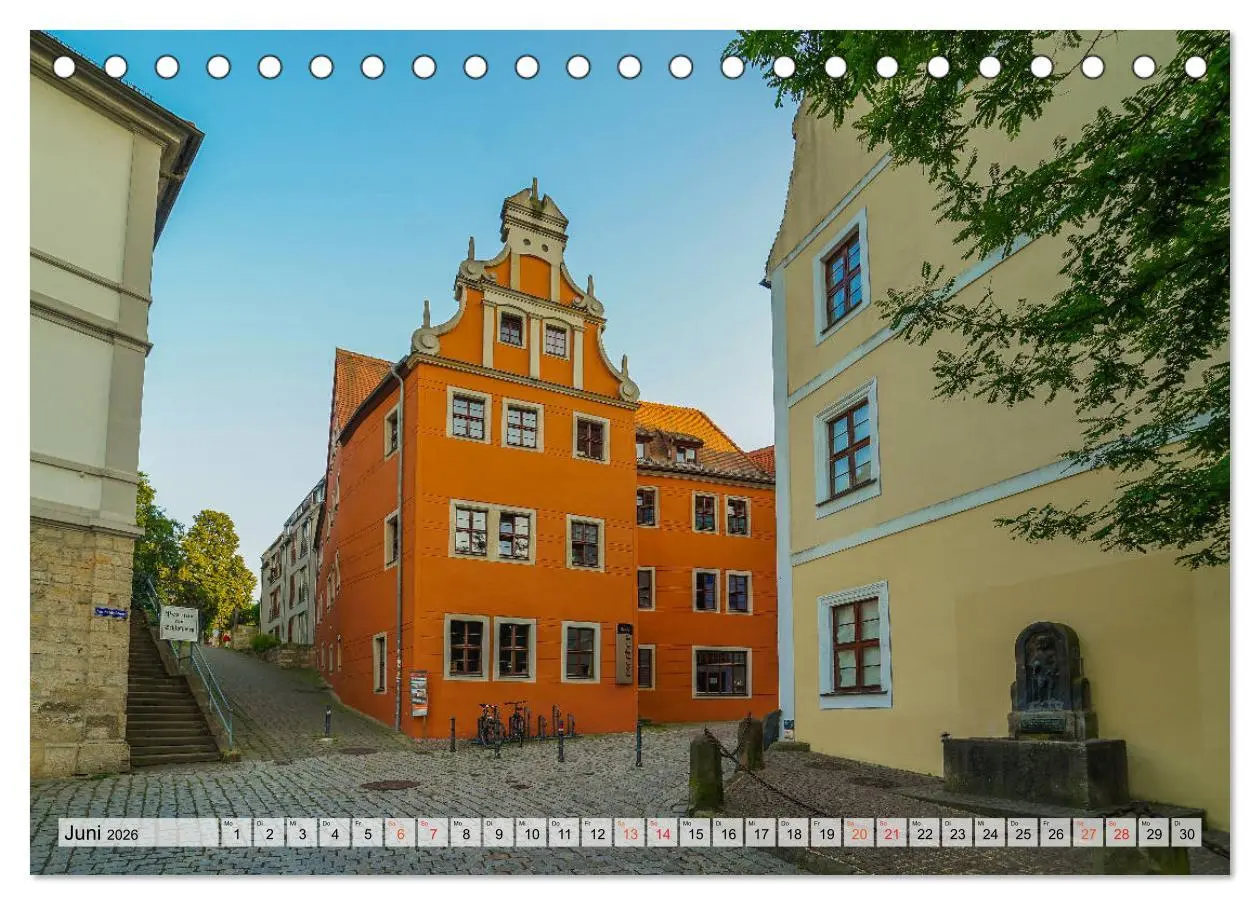Select date 30 in the calendar strip
The height and width of the screenshot is (905, 1260).
click(1186, 833)
